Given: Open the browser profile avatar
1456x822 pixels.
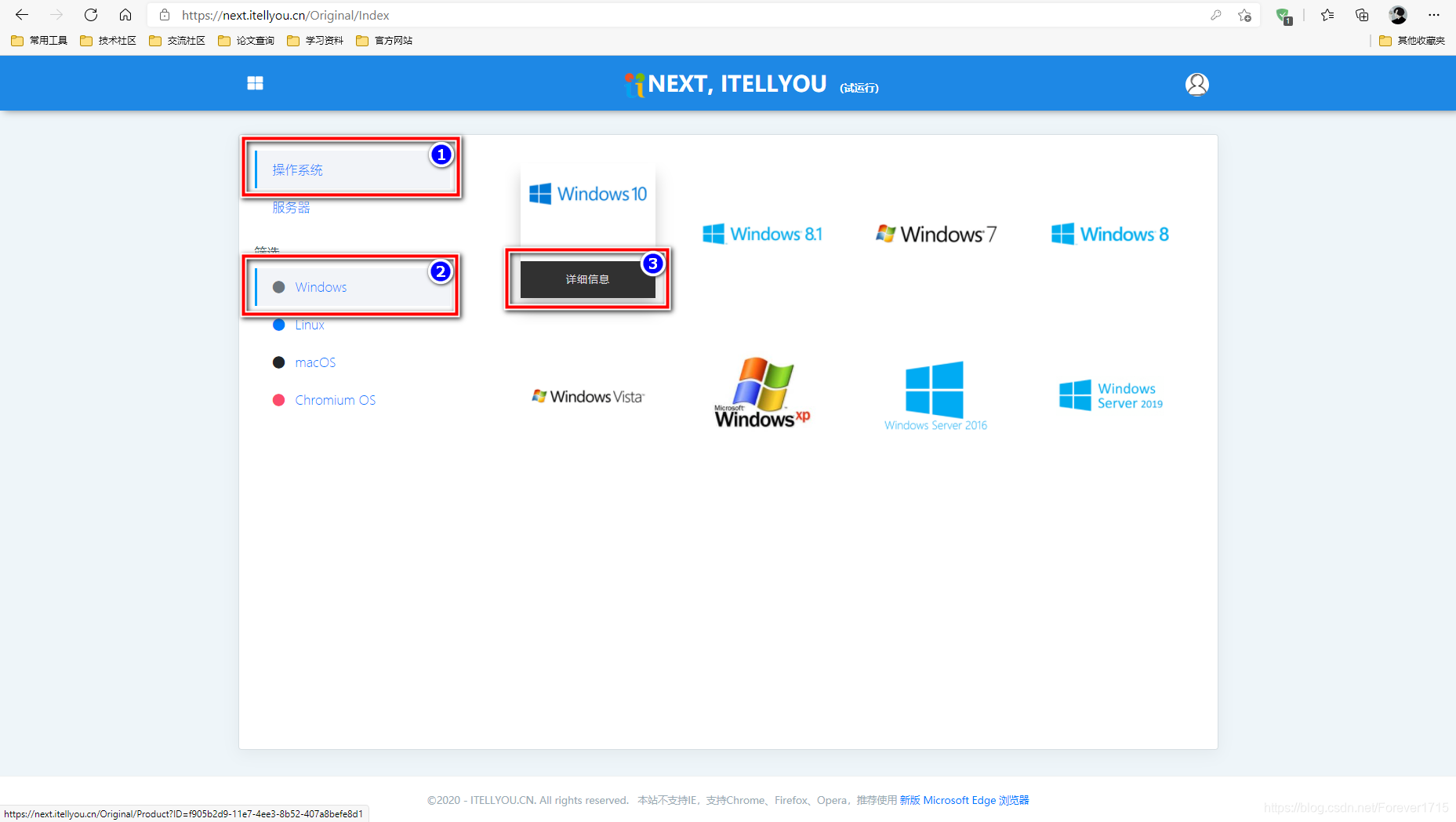Looking at the screenshot, I should click(1398, 15).
